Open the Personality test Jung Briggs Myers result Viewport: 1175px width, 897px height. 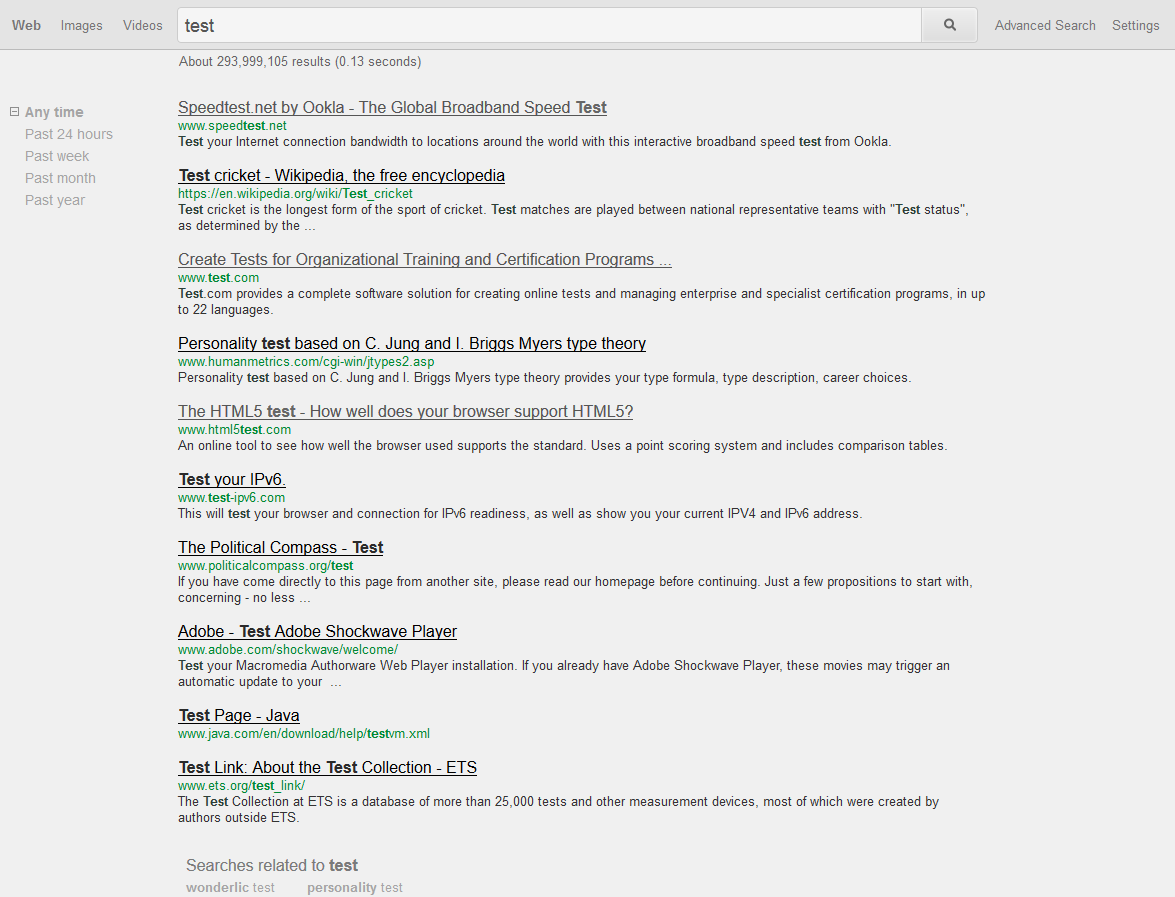(x=411, y=343)
